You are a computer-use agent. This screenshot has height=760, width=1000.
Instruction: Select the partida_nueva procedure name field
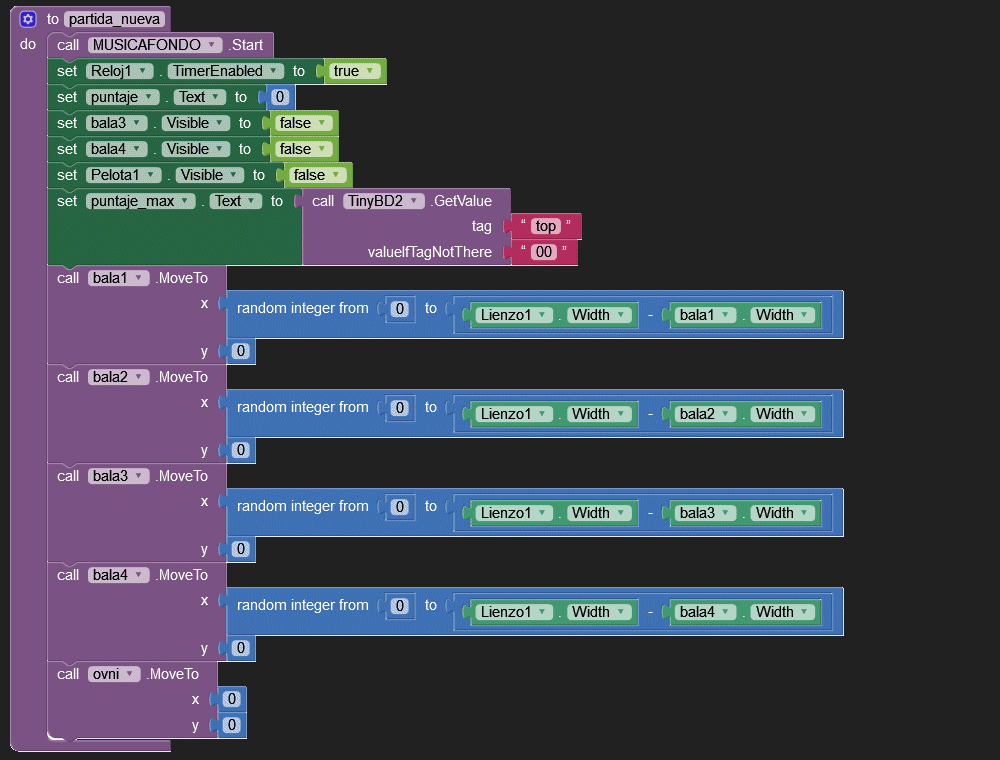click(x=115, y=19)
